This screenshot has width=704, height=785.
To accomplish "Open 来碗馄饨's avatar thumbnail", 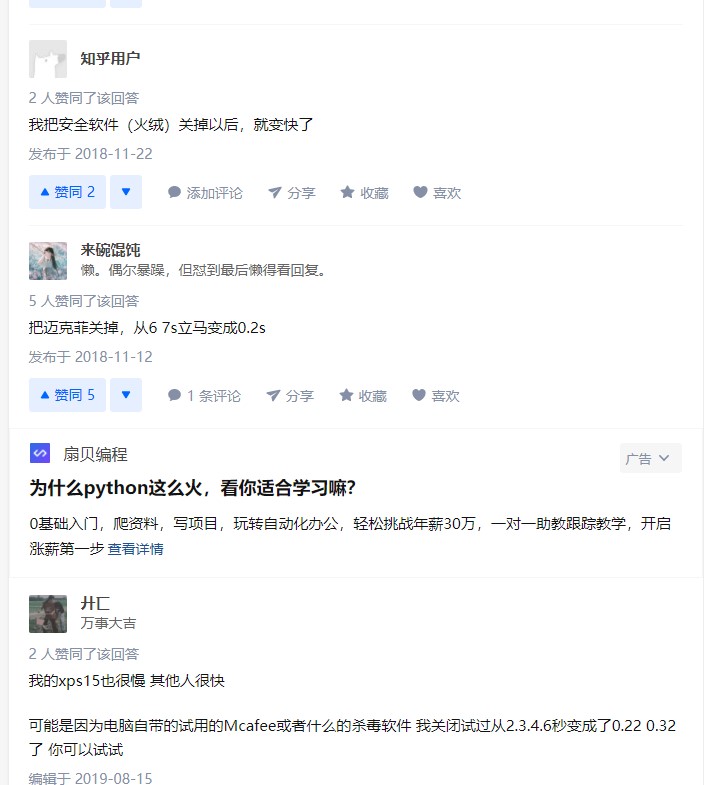I will coord(48,261).
